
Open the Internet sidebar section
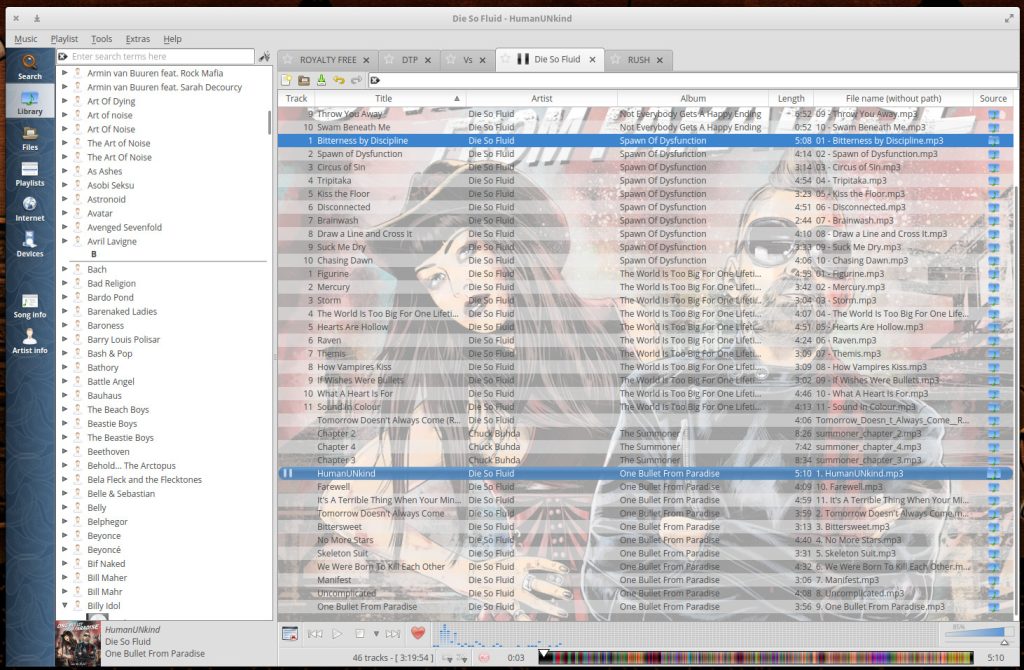(x=30, y=207)
